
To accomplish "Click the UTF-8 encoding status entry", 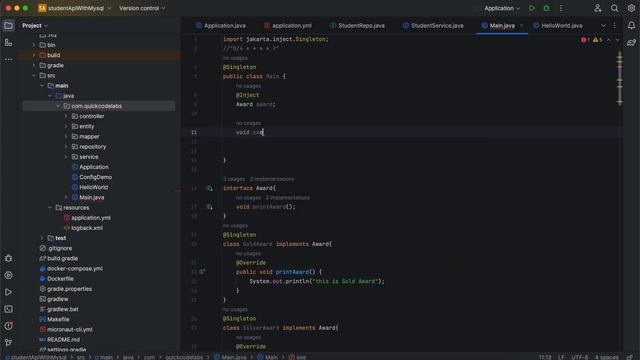I will [579, 357].
